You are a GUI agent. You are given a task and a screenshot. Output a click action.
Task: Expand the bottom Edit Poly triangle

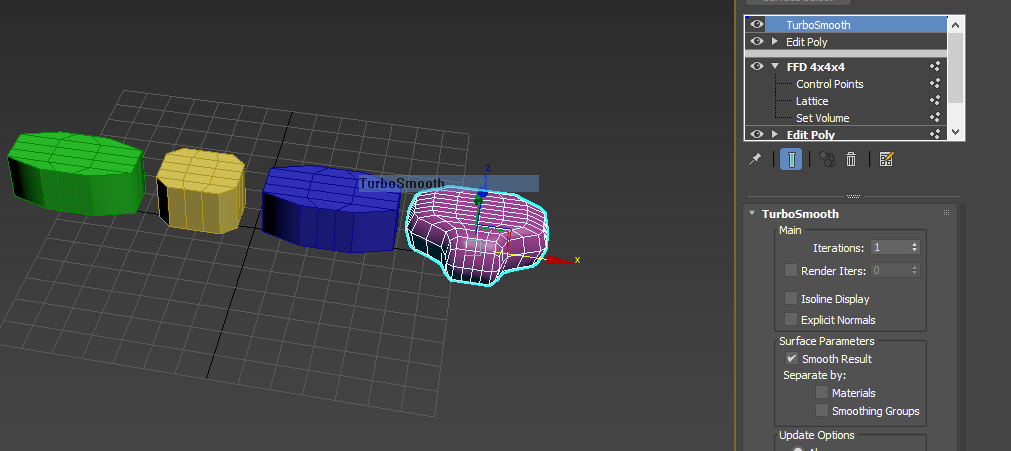pyautogui.click(x=775, y=134)
